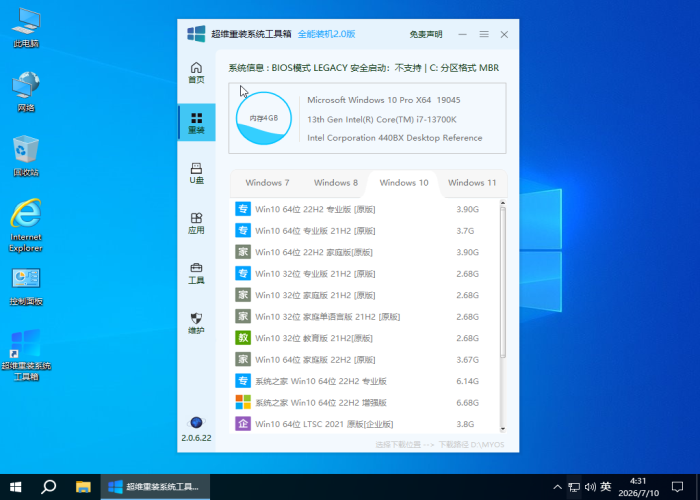Switch to the Windows 11 tab
The image size is (700, 500).
472,183
